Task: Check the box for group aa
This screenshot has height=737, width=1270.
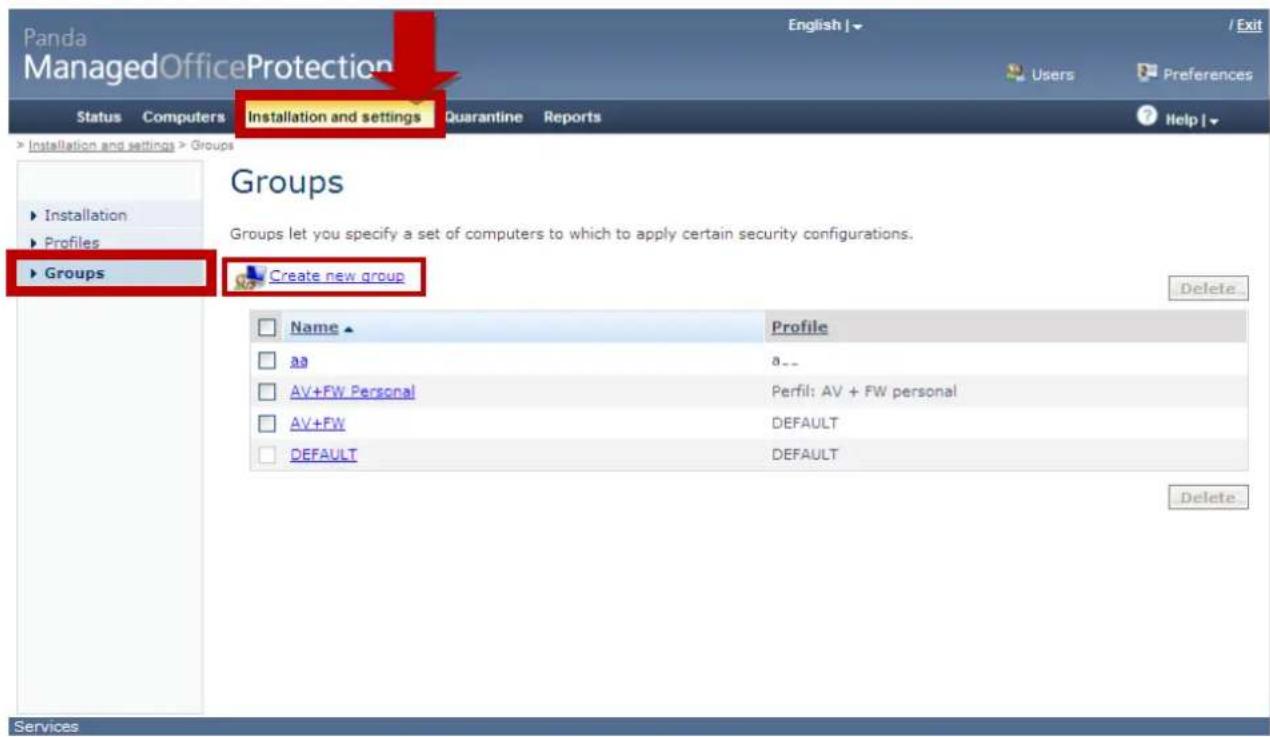Action: click(266, 360)
